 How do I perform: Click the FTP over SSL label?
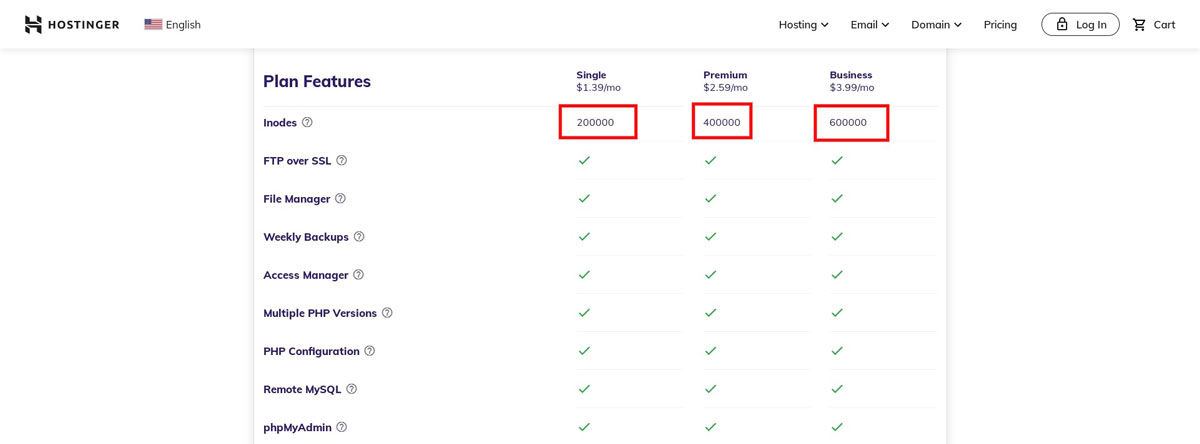(x=297, y=160)
